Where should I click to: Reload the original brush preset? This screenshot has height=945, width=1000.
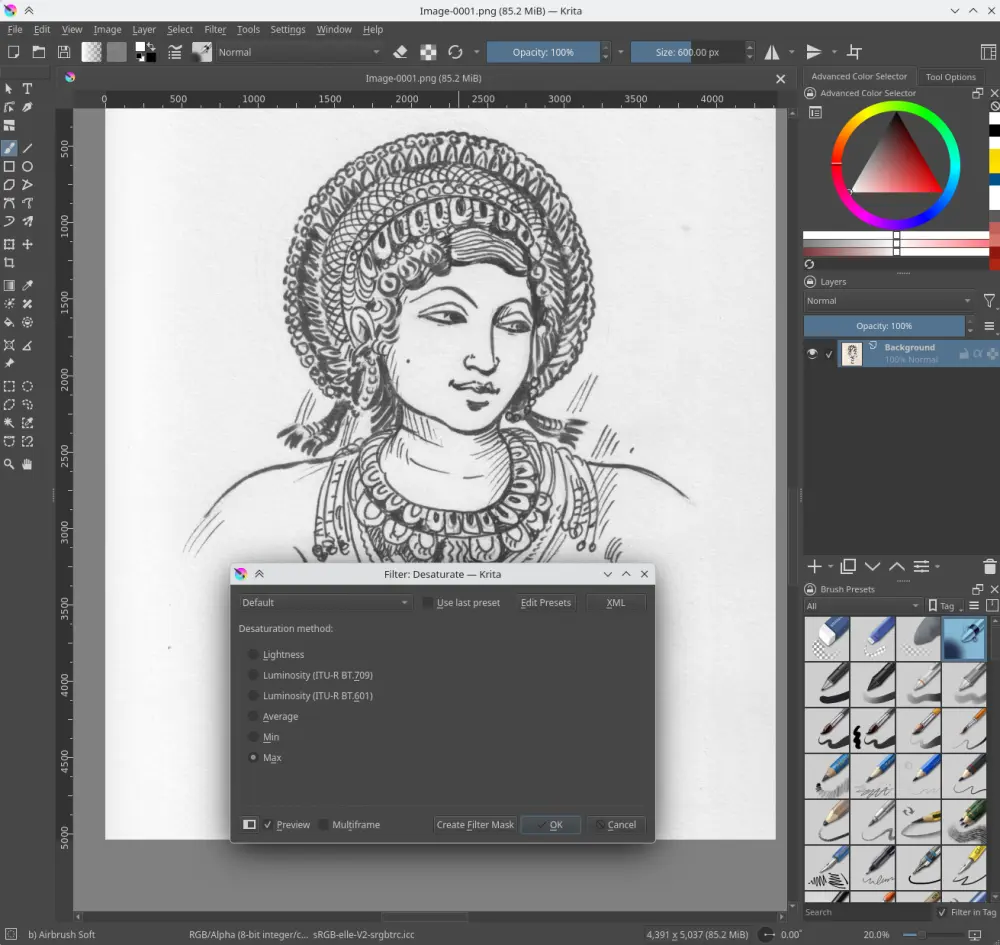coord(455,52)
